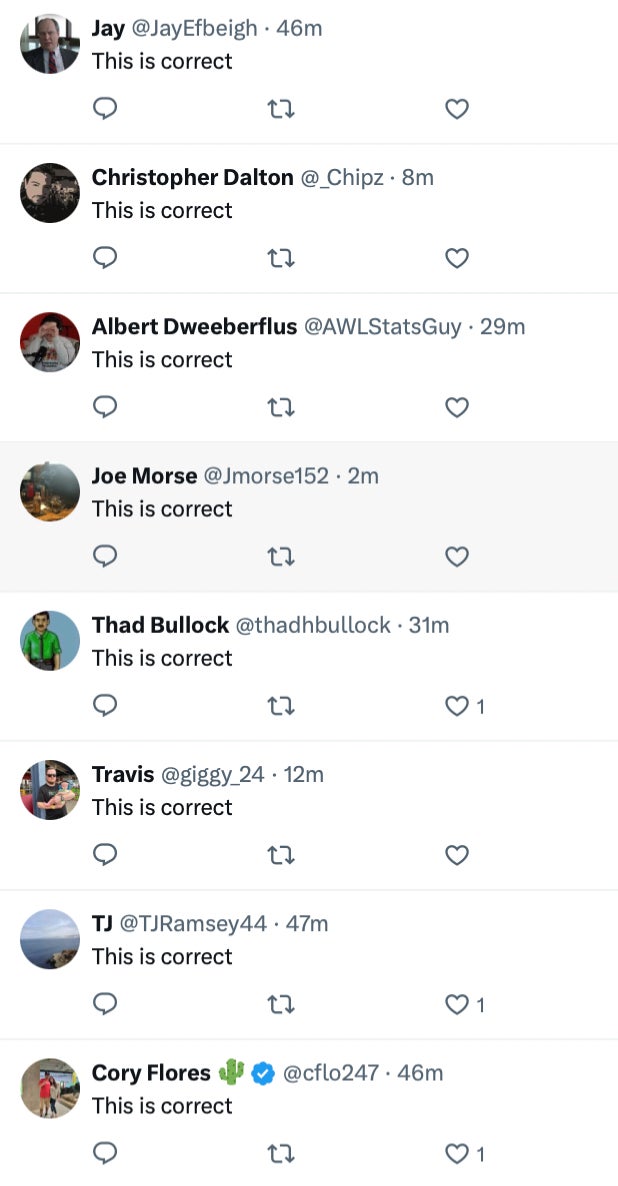618x1186 pixels.
Task: Like Jay's tweet
Action: (457, 109)
